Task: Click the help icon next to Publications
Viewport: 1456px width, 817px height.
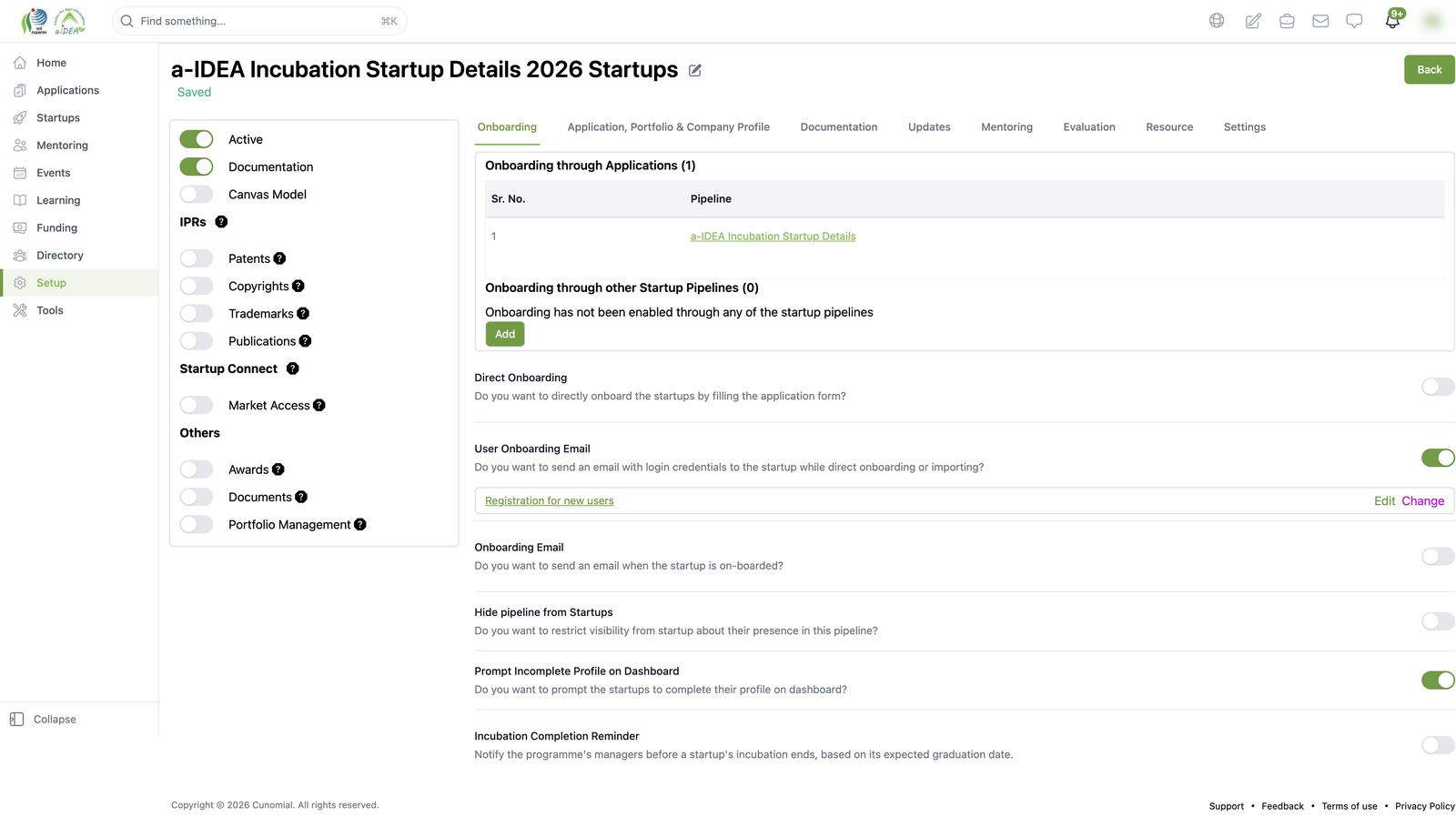Action: (x=305, y=341)
